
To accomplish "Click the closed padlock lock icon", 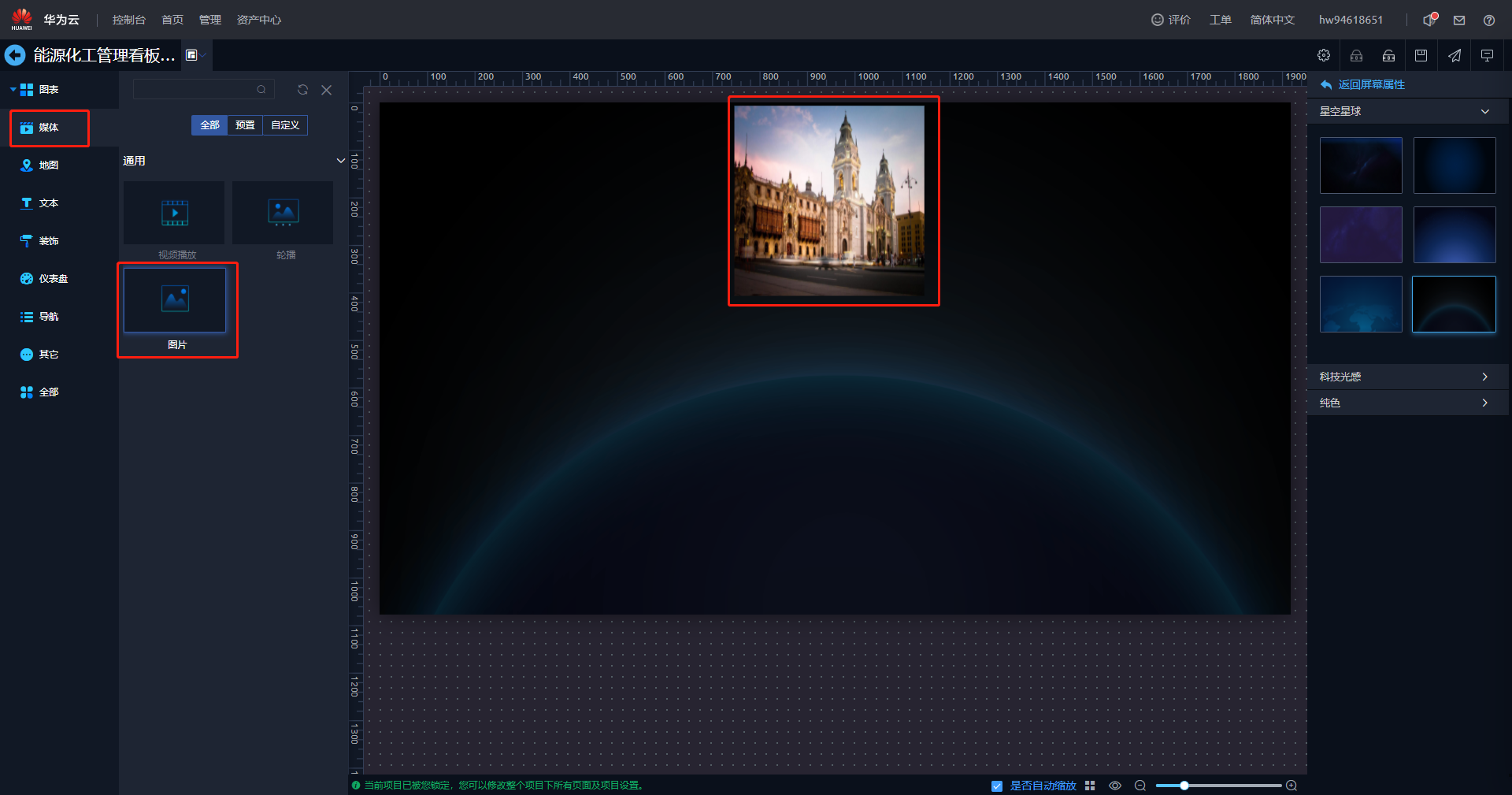I will (x=1356, y=55).
